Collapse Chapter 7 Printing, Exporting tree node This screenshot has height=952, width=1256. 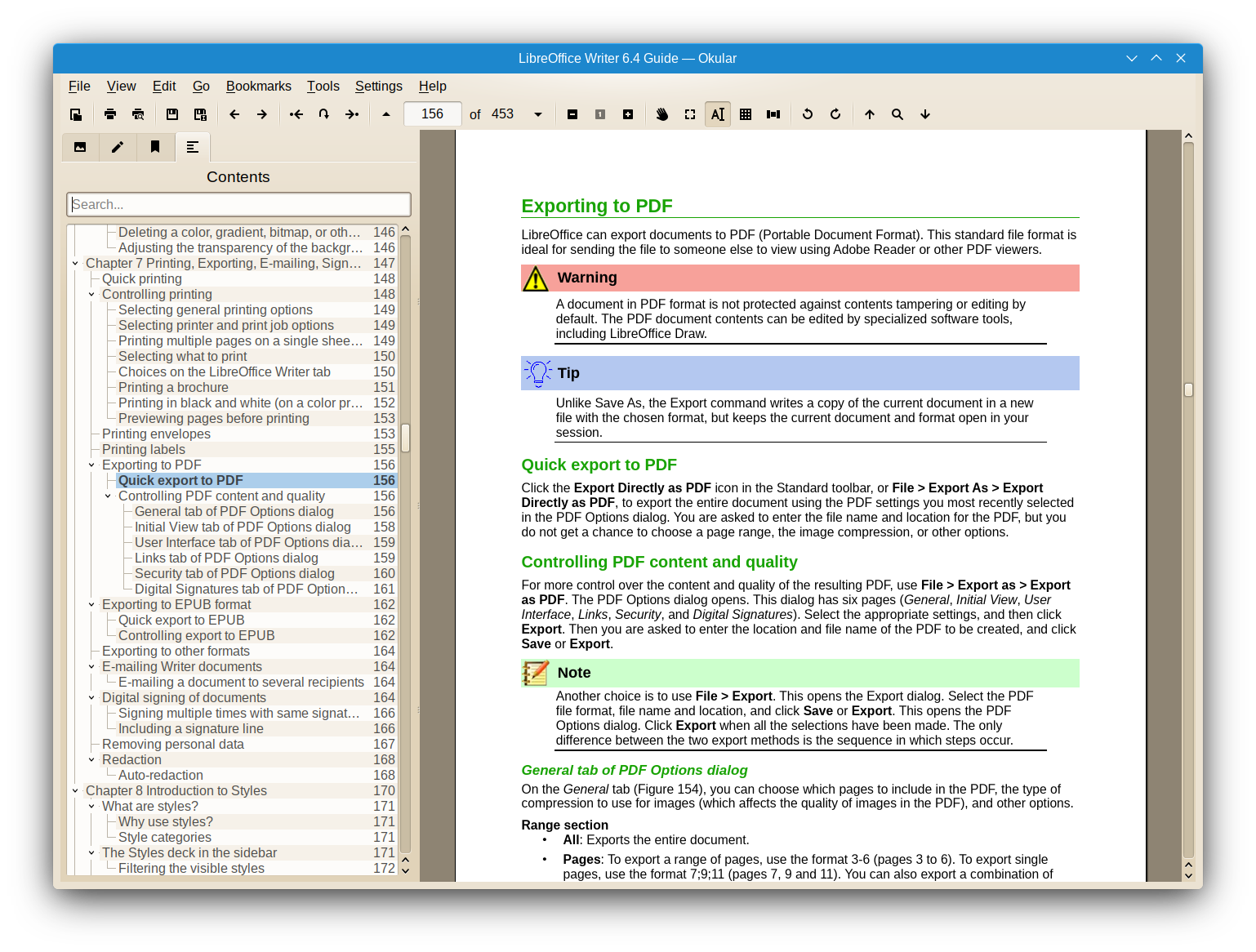(x=75, y=264)
